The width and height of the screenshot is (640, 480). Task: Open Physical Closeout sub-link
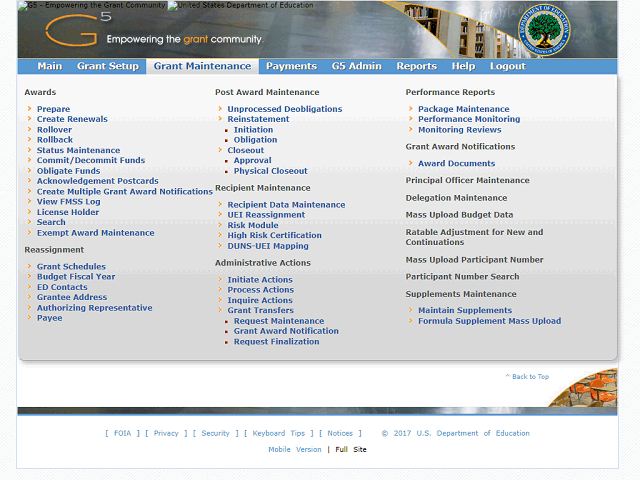click(271, 171)
